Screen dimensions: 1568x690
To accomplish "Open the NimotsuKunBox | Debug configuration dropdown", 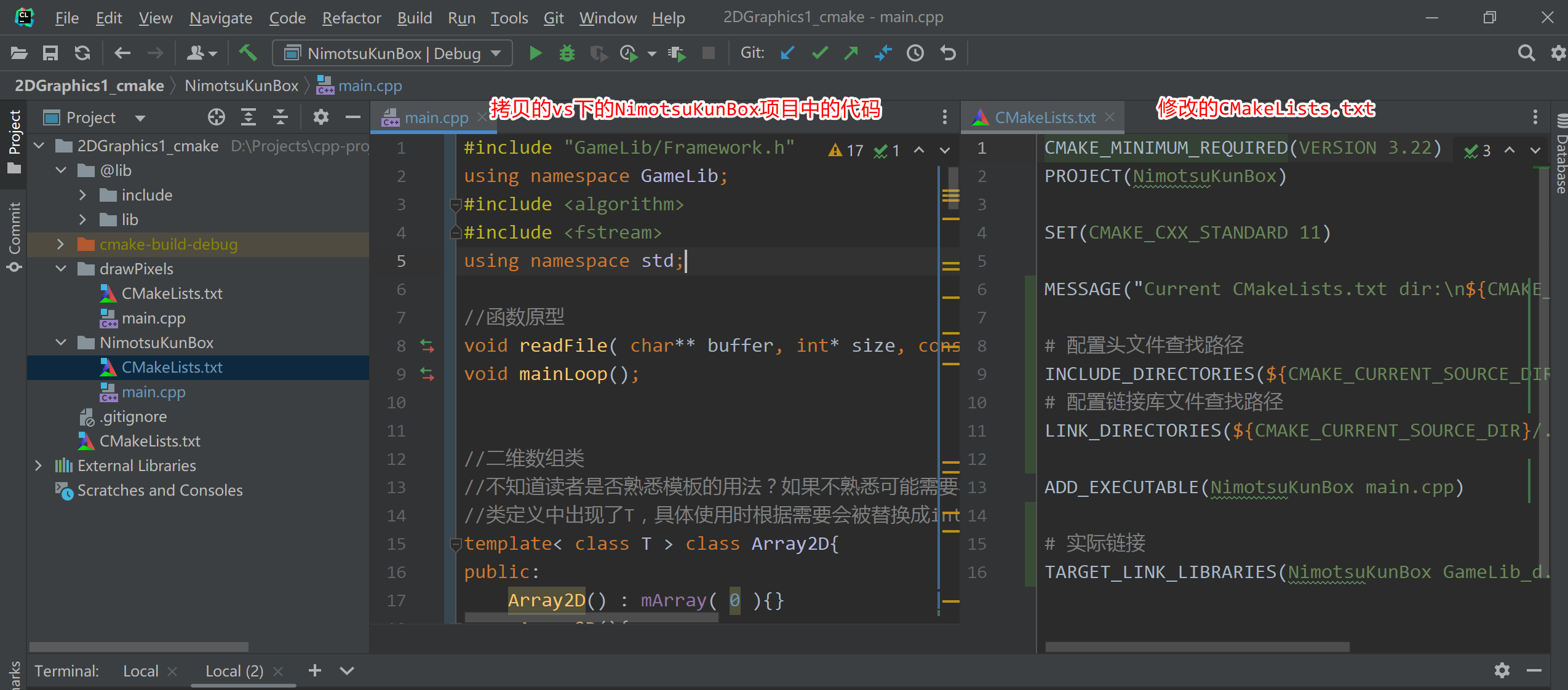I will pos(392,54).
